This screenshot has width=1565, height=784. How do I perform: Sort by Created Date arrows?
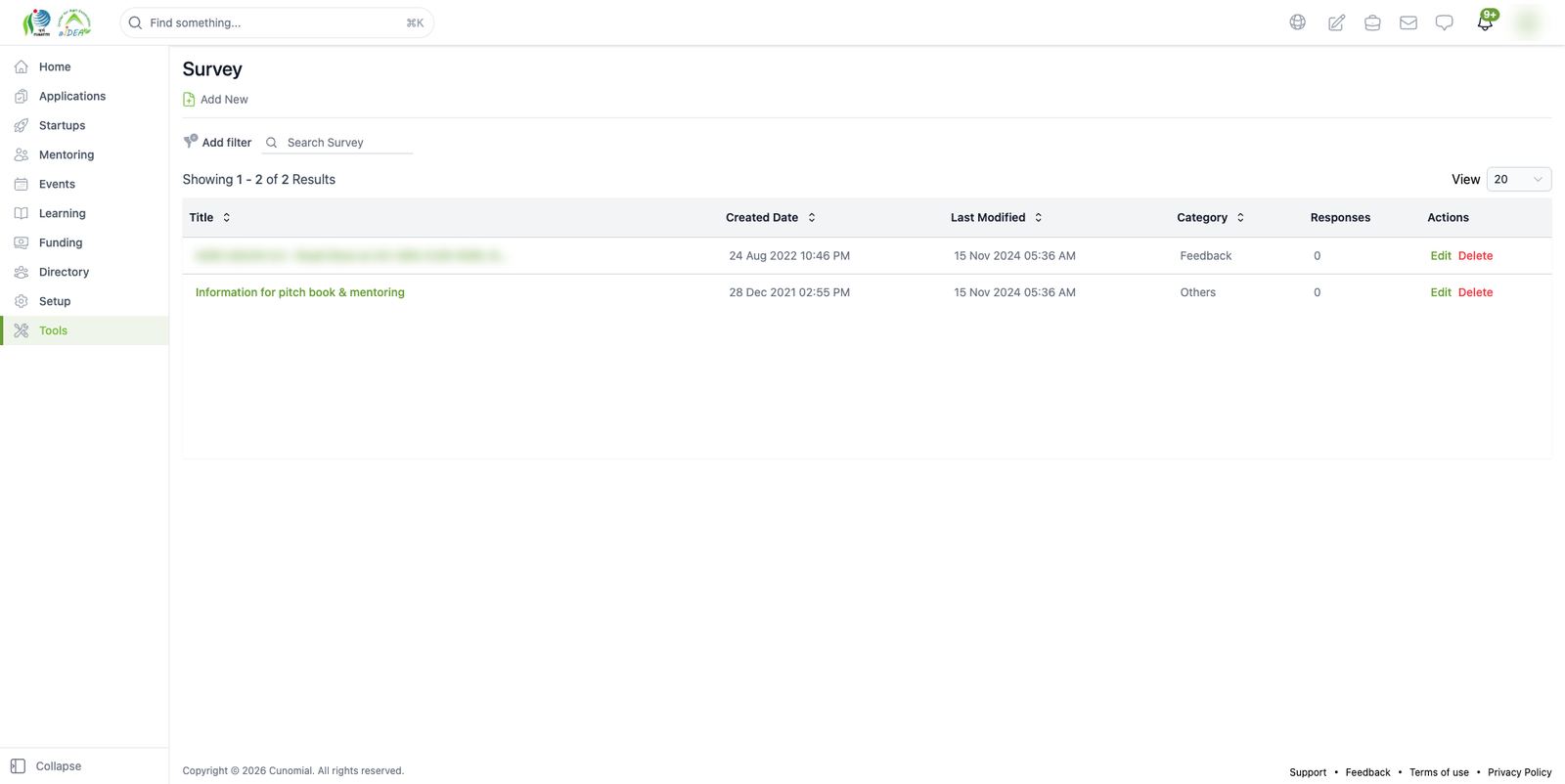point(812,218)
